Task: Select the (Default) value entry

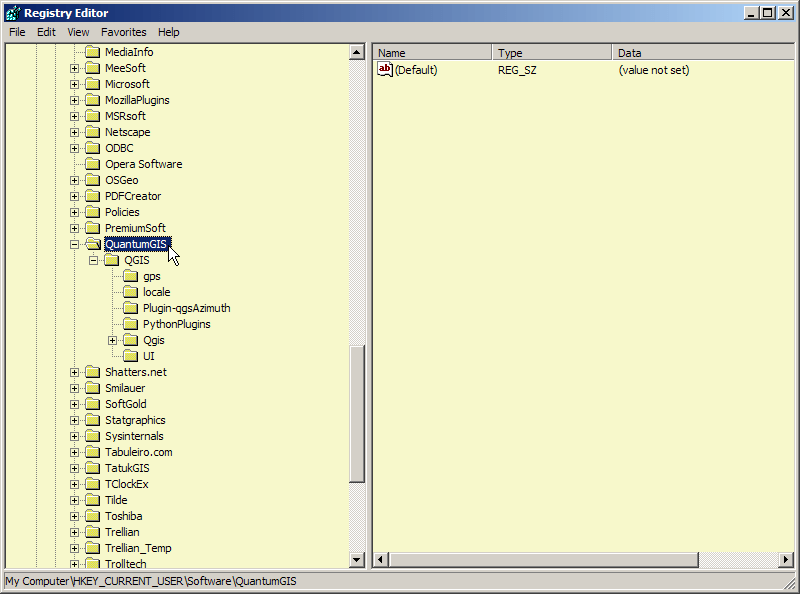Action: [416, 70]
